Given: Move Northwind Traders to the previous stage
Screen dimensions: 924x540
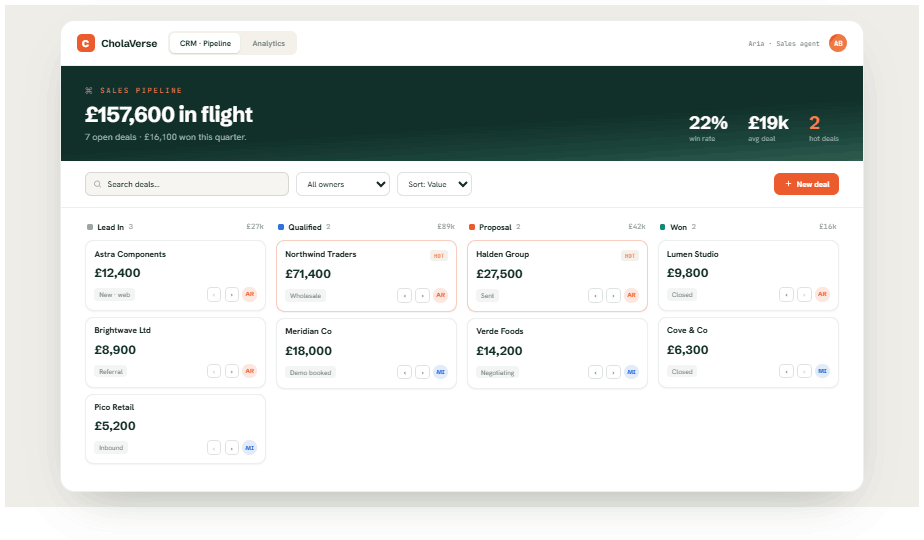Looking at the screenshot, I should 404,295.
